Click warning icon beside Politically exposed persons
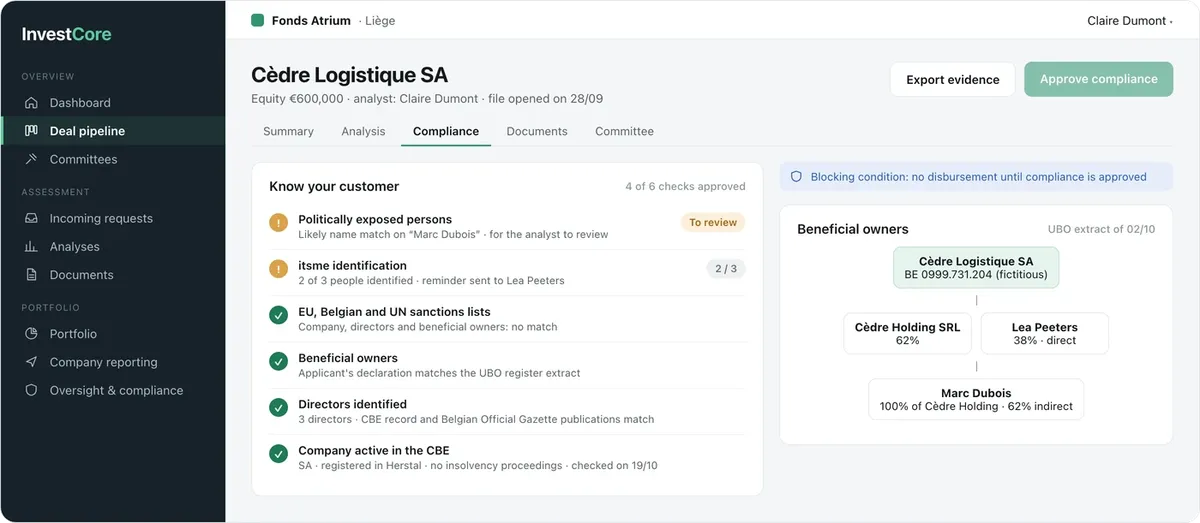Image resolution: width=1200 pixels, height=523 pixels. pos(279,223)
